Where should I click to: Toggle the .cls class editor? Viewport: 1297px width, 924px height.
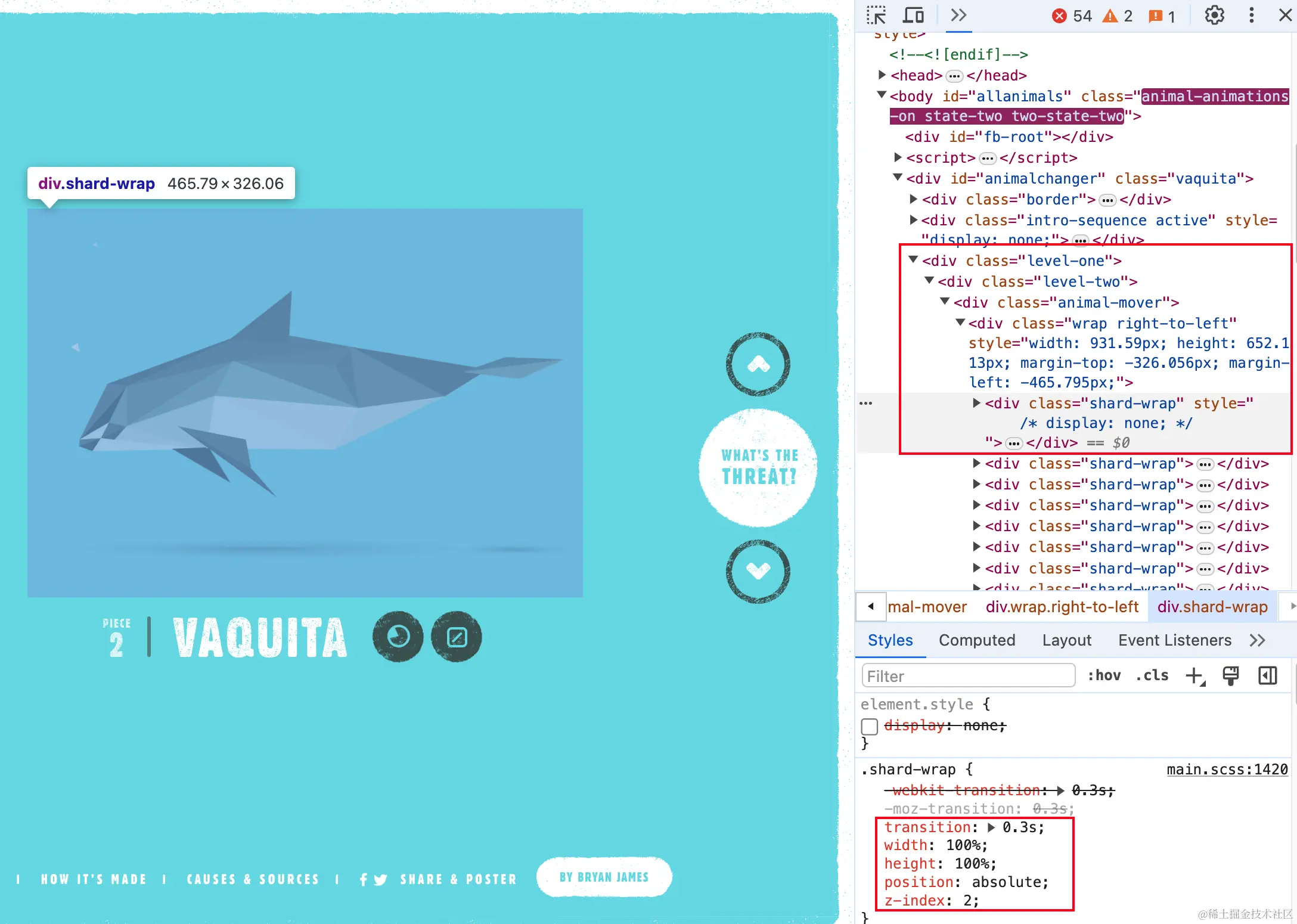tap(1152, 675)
